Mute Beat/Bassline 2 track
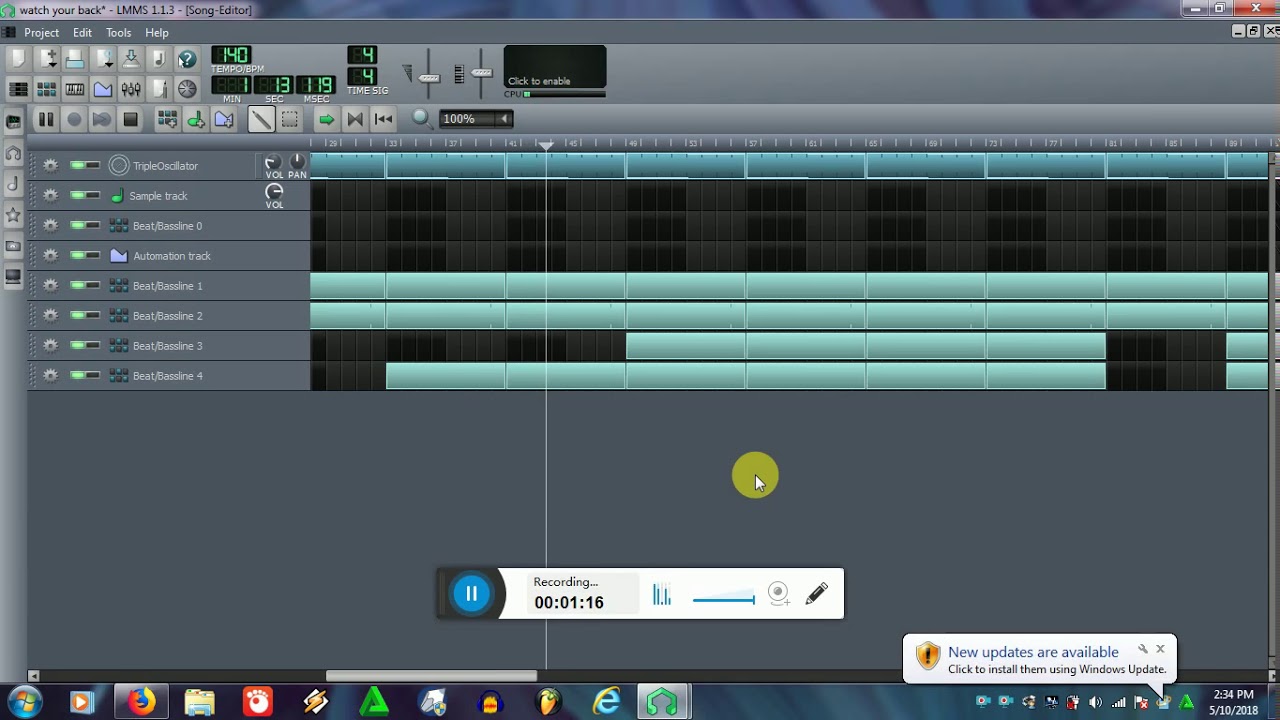The height and width of the screenshot is (720, 1280). pos(77,316)
